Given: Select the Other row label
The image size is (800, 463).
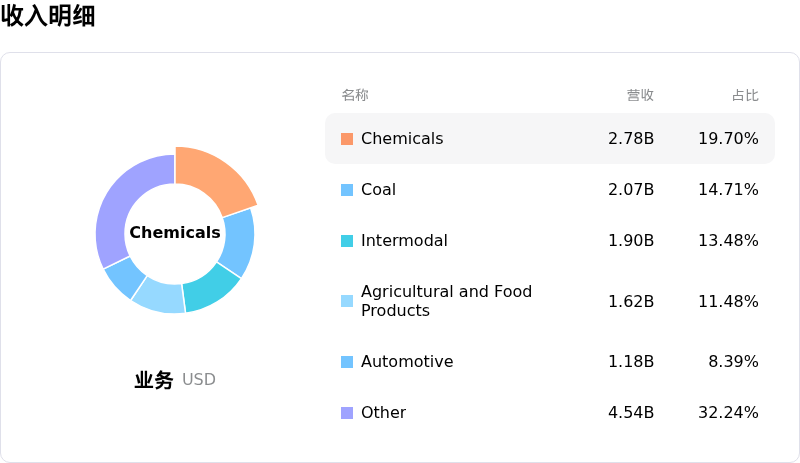Looking at the screenshot, I should click(384, 412).
